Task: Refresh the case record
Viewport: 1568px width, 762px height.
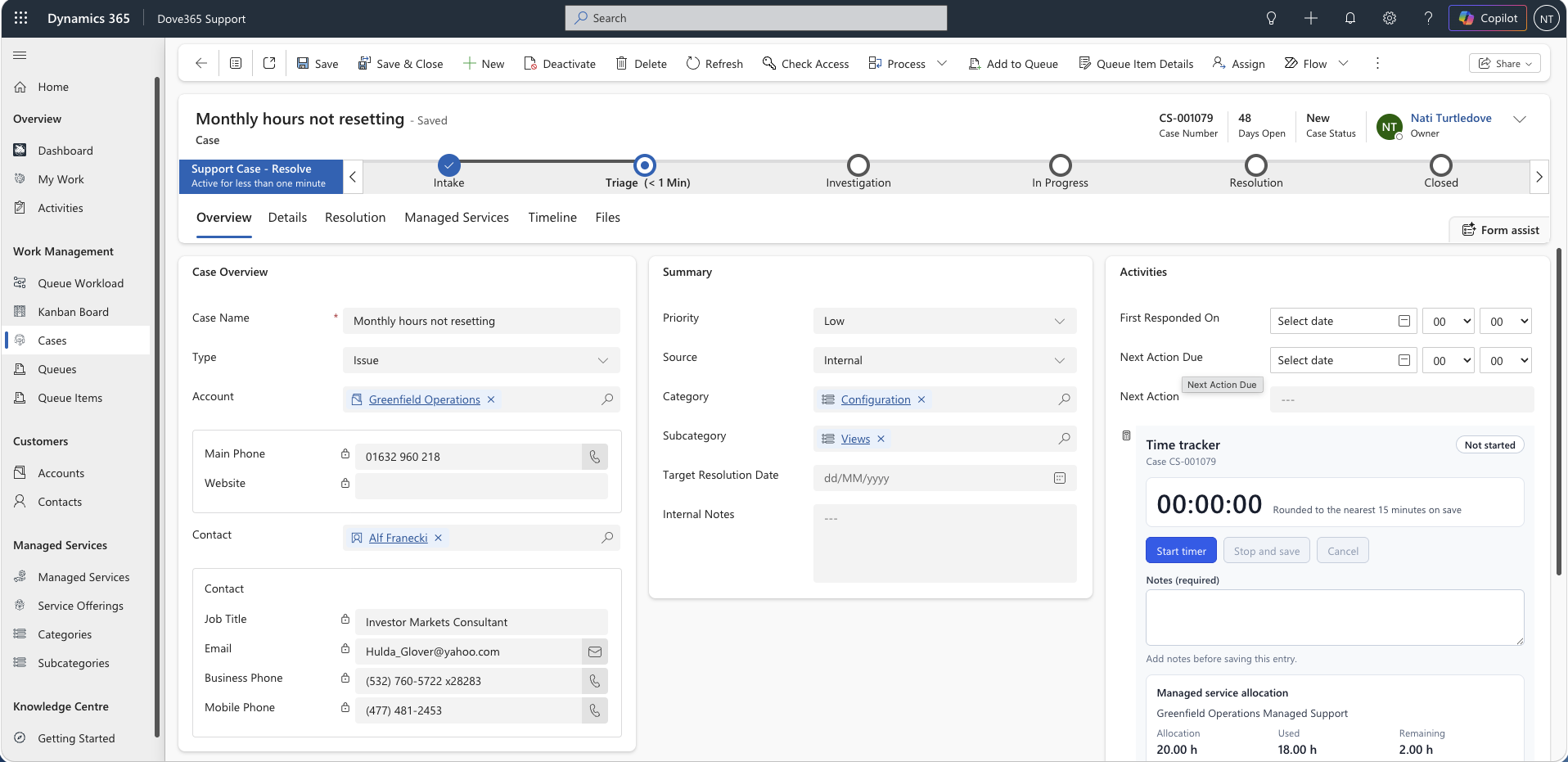Action: coord(714,63)
